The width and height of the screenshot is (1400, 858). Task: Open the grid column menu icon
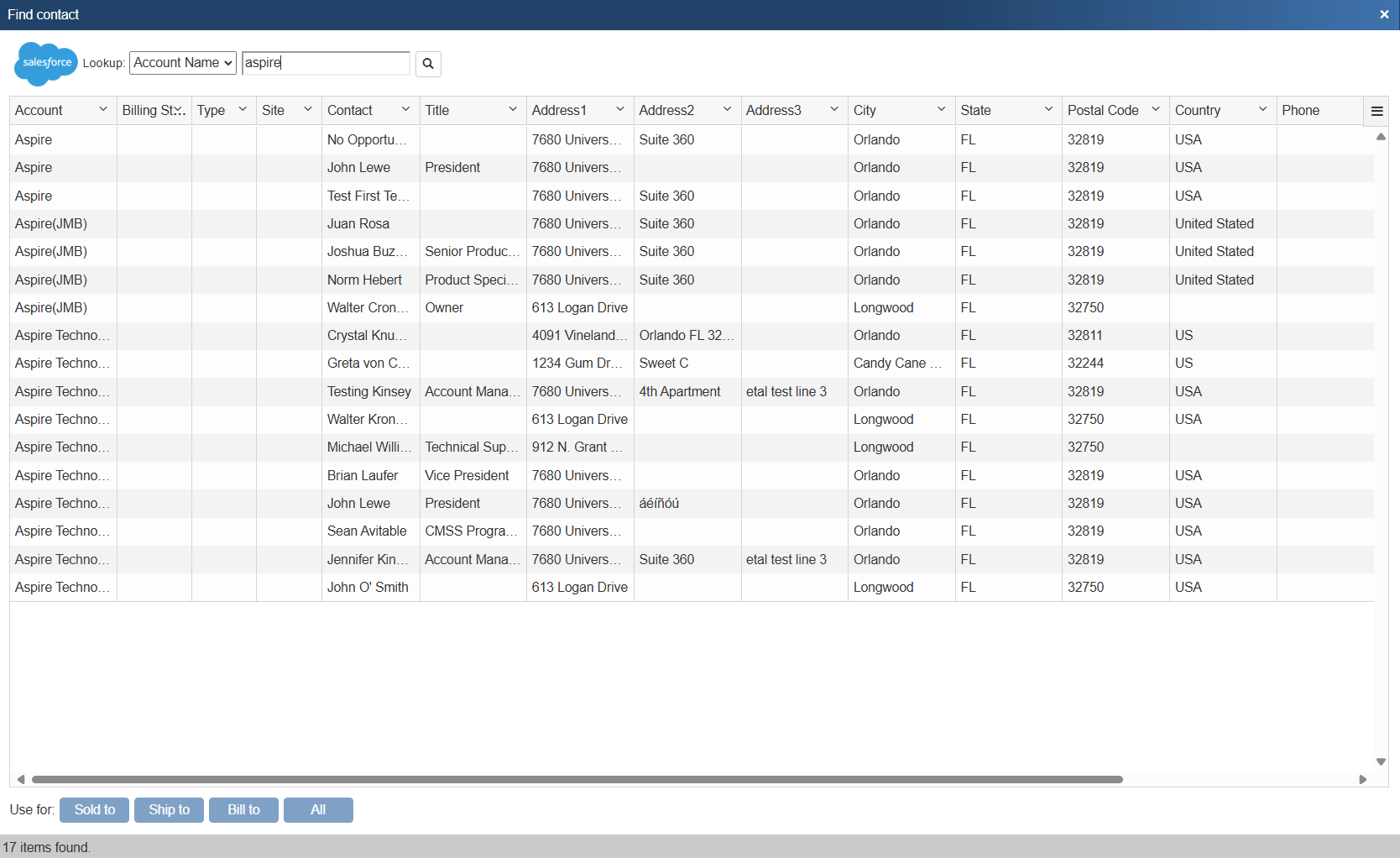coord(1376,111)
